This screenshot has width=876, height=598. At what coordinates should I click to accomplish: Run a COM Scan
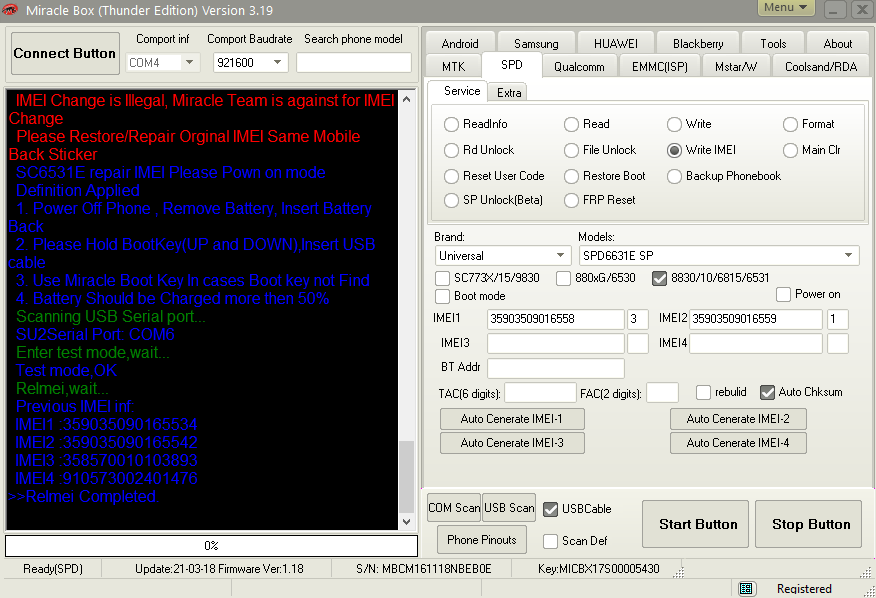point(454,507)
